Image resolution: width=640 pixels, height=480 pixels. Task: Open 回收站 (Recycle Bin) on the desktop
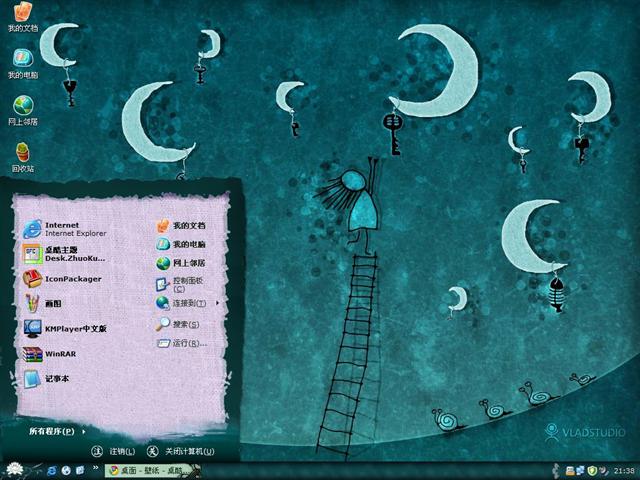[22, 157]
